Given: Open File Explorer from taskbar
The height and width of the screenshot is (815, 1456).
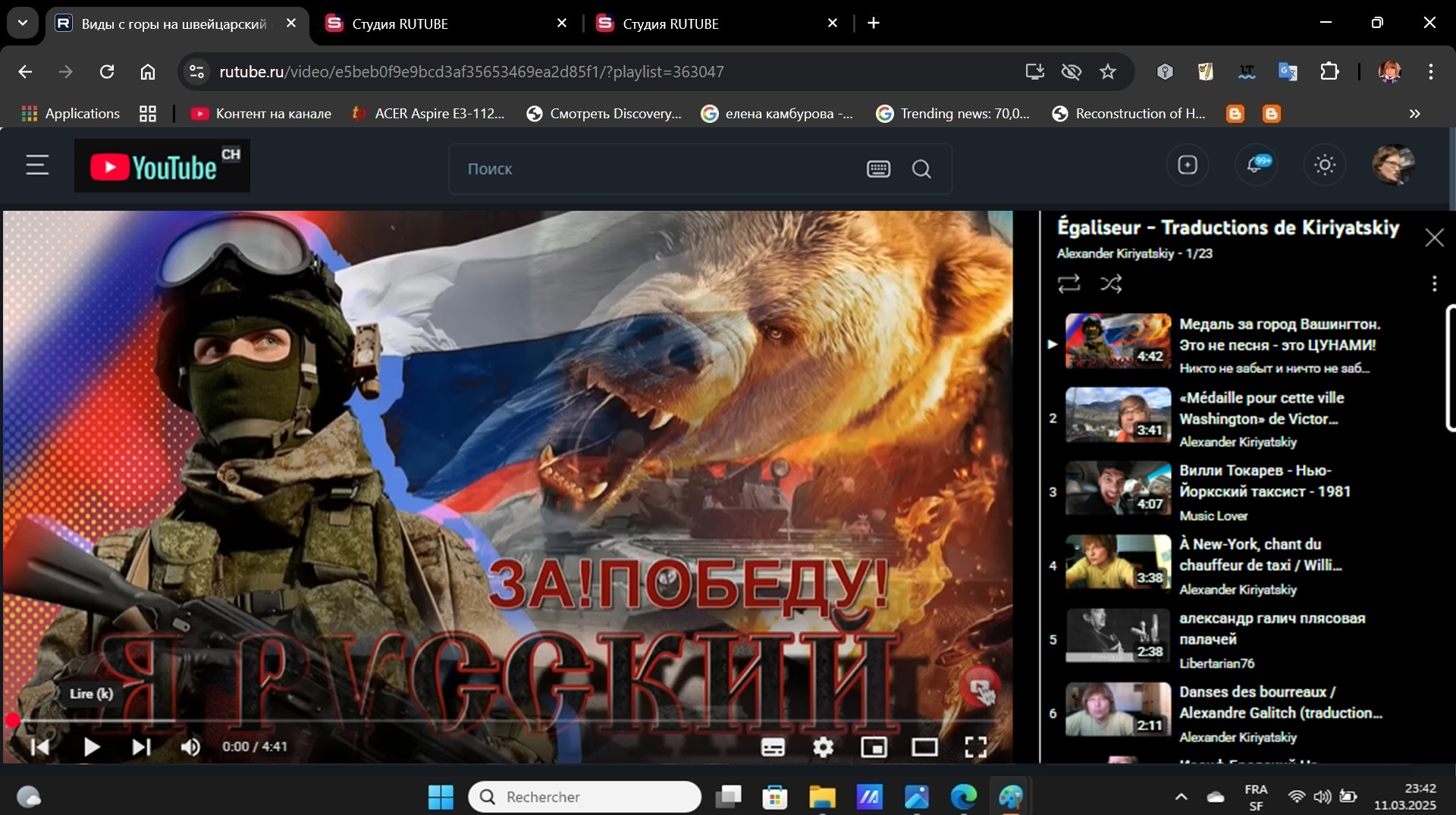Looking at the screenshot, I should 822,797.
